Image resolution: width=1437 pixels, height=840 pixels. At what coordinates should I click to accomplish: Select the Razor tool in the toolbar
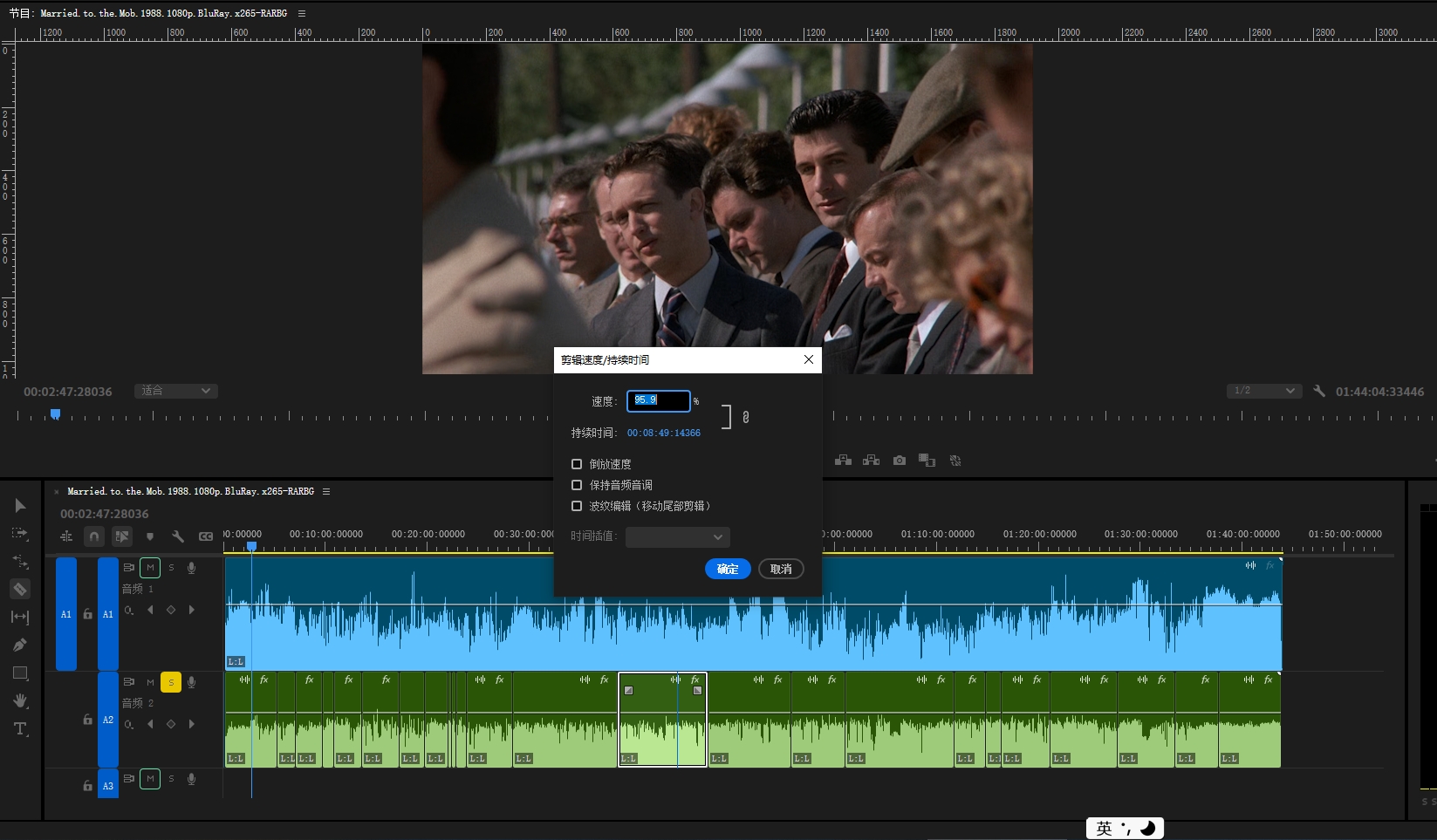(x=20, y=590)
